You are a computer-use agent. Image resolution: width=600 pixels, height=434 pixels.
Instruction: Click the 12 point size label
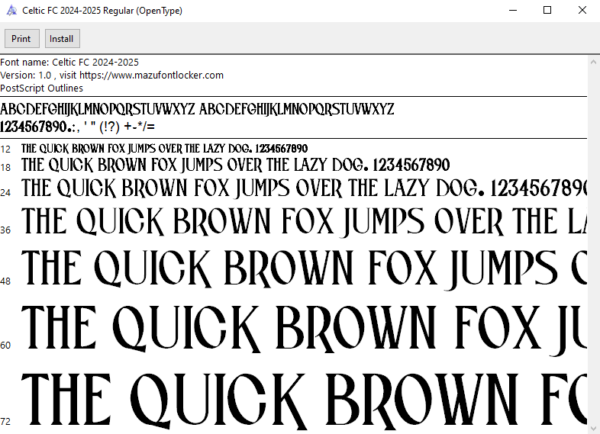[5, 149]
